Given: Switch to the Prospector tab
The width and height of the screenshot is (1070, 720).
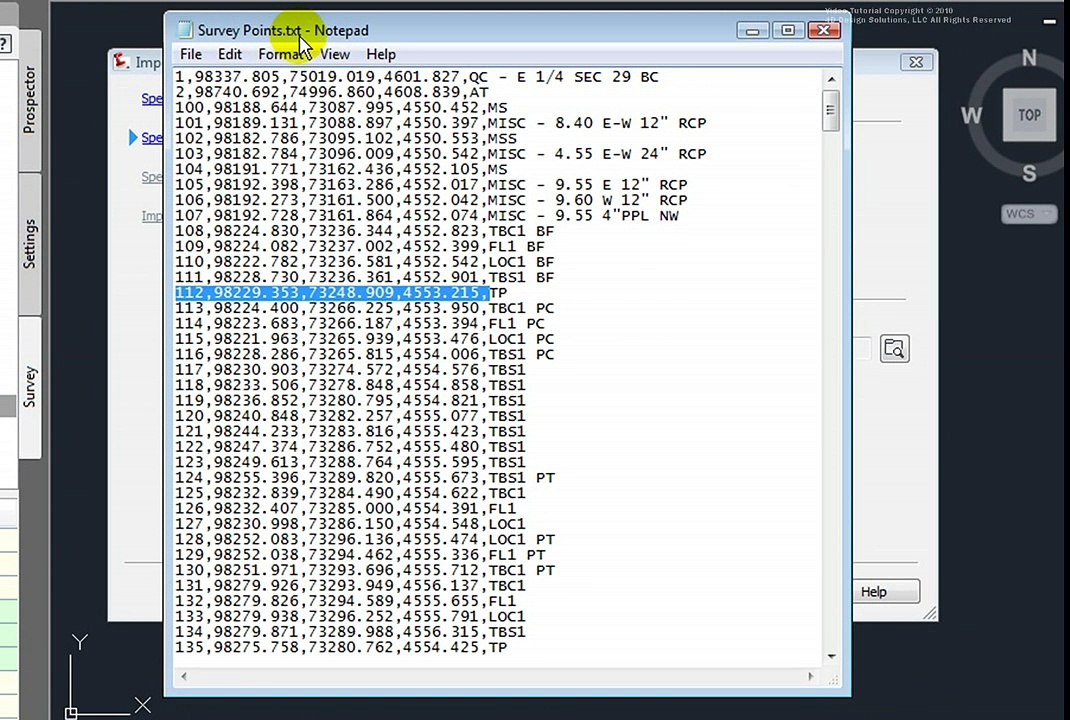Looking at the screenshot, I should [29, 100].
